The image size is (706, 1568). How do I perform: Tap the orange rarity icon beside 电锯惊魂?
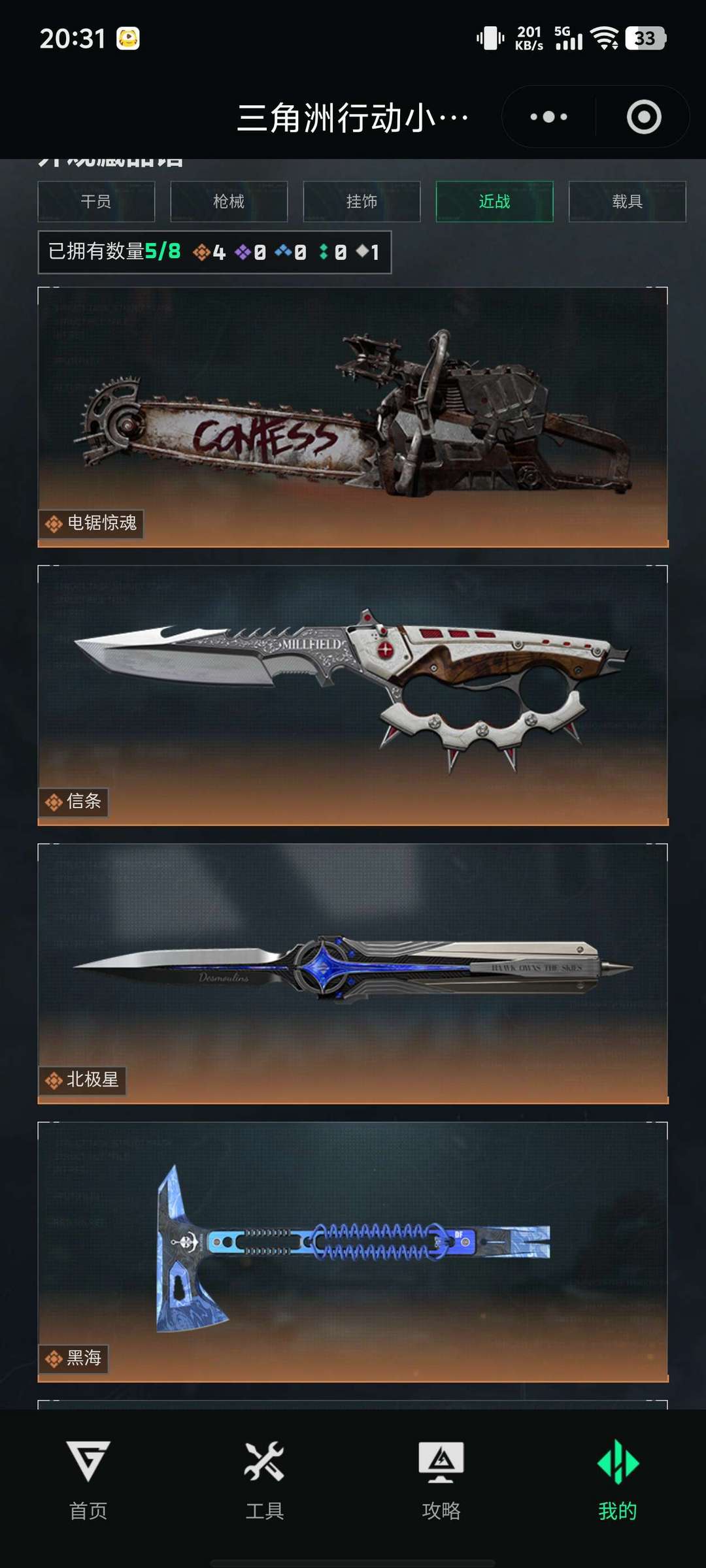pos(54,523)
